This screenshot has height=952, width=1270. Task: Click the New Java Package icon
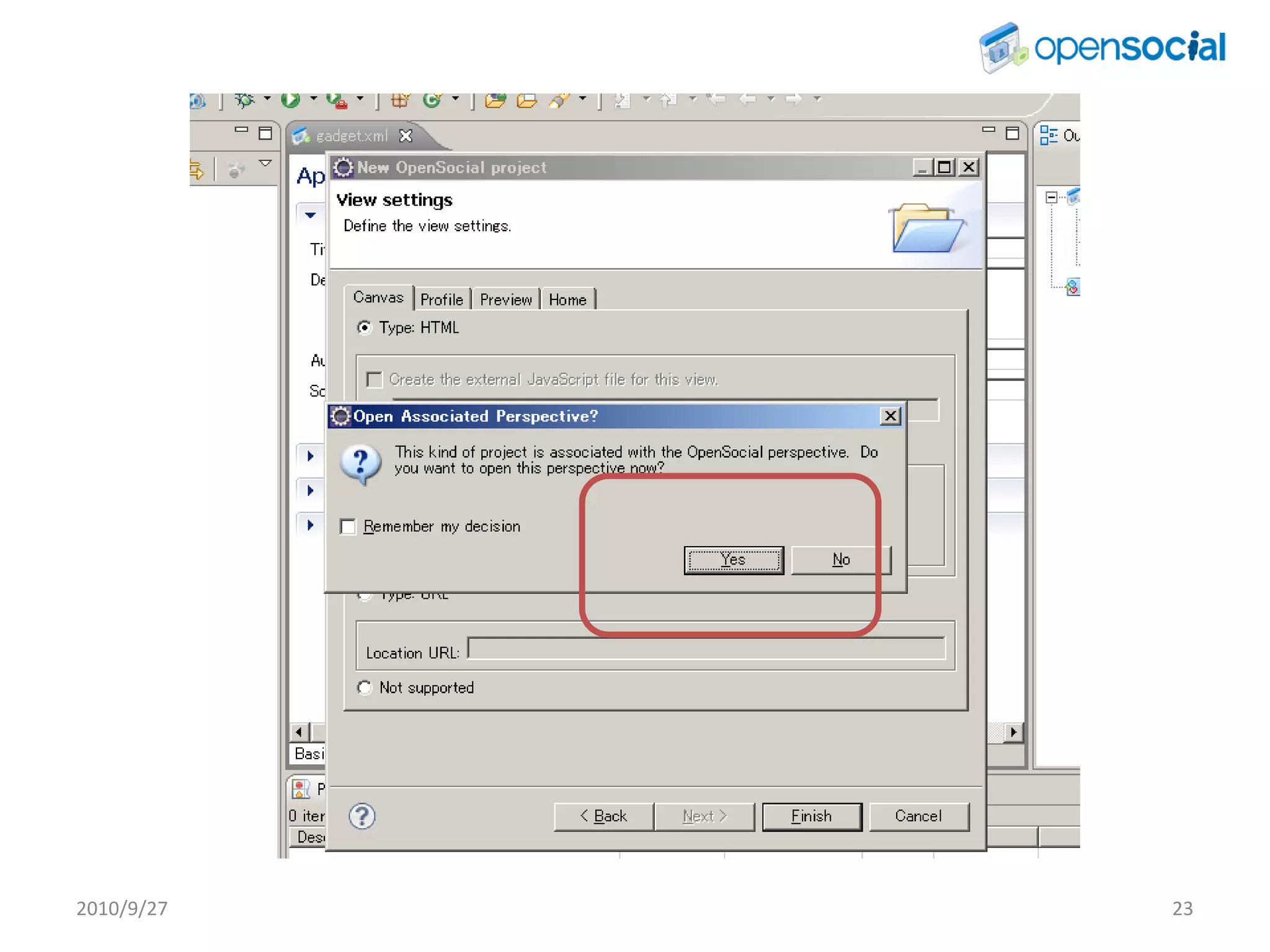(x=400, y=100)
